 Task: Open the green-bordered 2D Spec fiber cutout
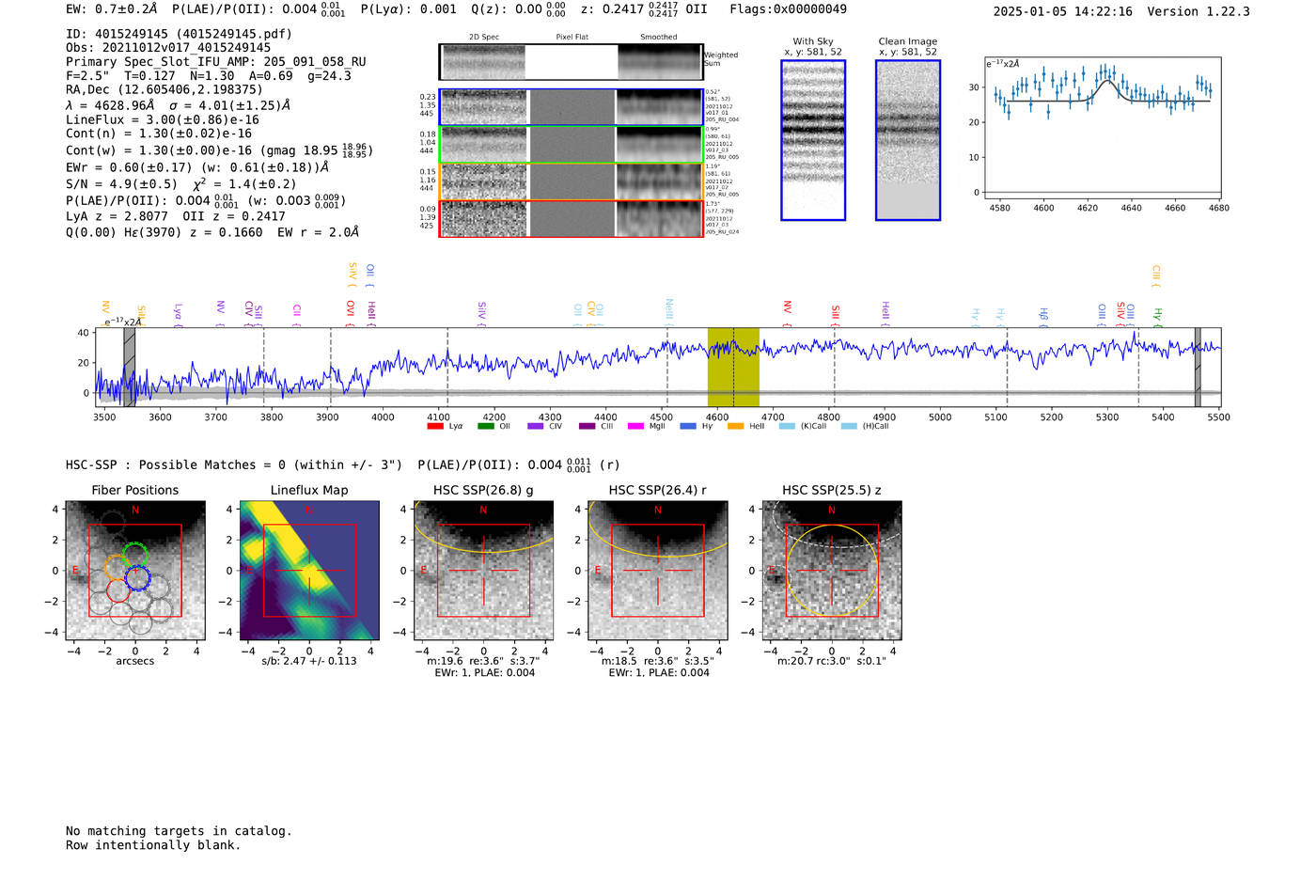(x=483, y=145)
